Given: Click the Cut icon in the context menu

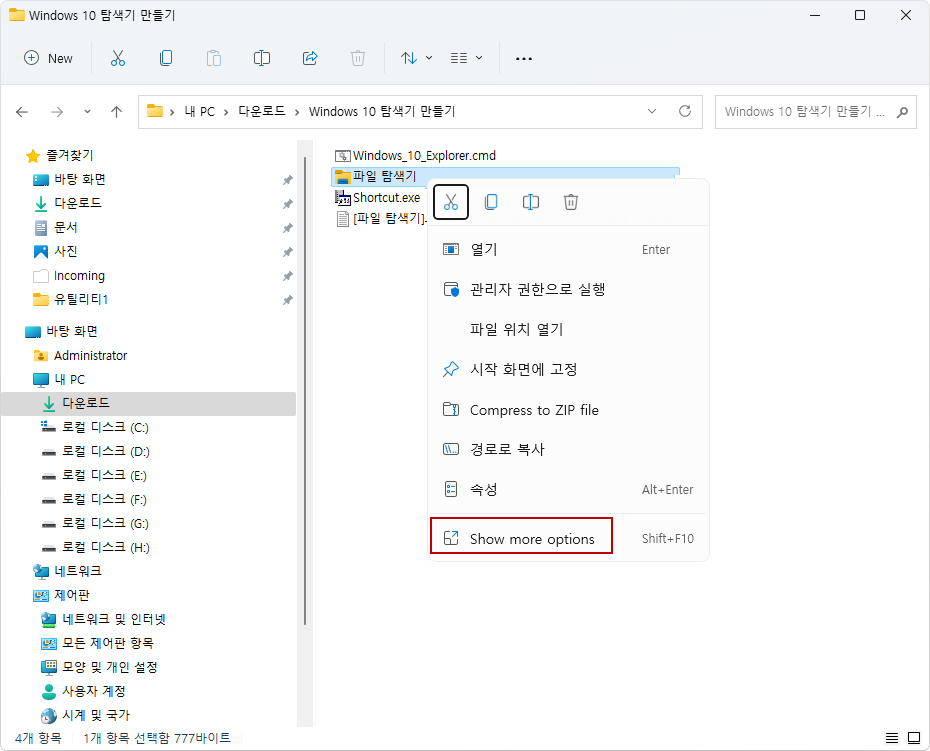Looking at the screenshot, I should click(451, 202).
